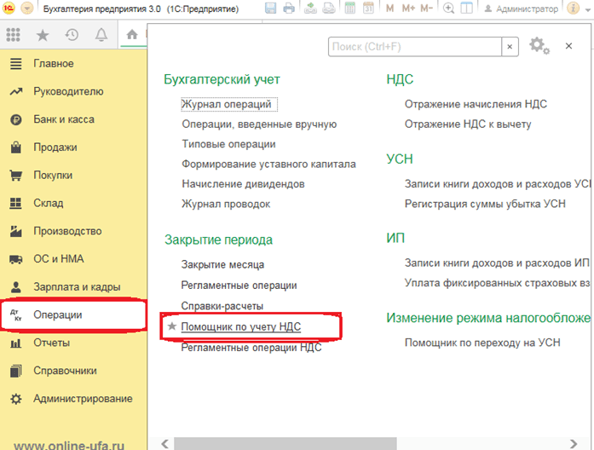Open Записи книги доходов и расходов УСН
This screenshot has width=594, height=450.
tap(498, 184)
